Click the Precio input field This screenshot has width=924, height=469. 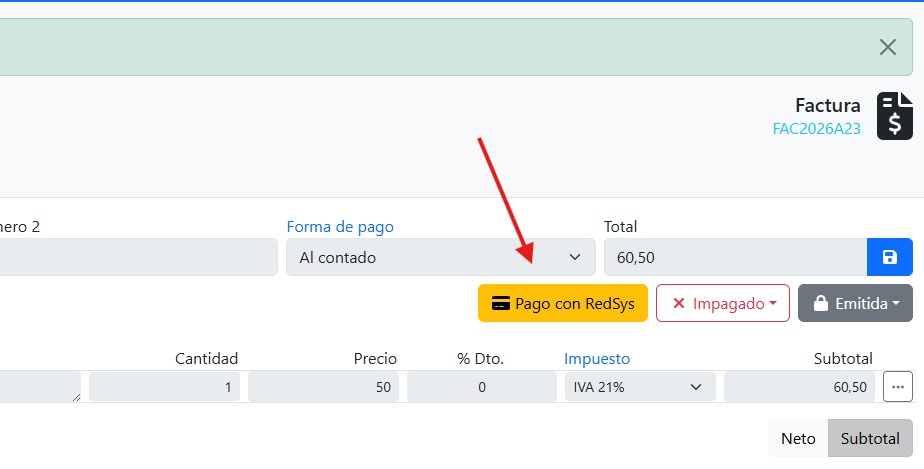[x=323, y=387]
